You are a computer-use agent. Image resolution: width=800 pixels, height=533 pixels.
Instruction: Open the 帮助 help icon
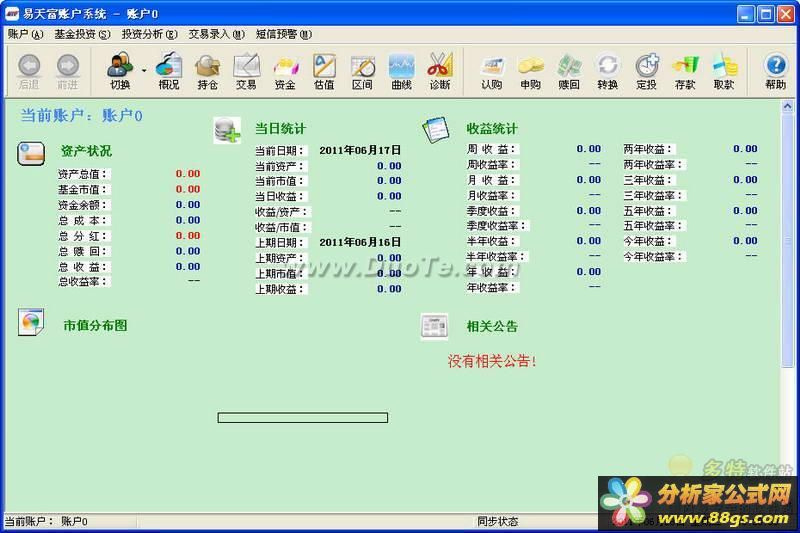click(x=776, y=71)
